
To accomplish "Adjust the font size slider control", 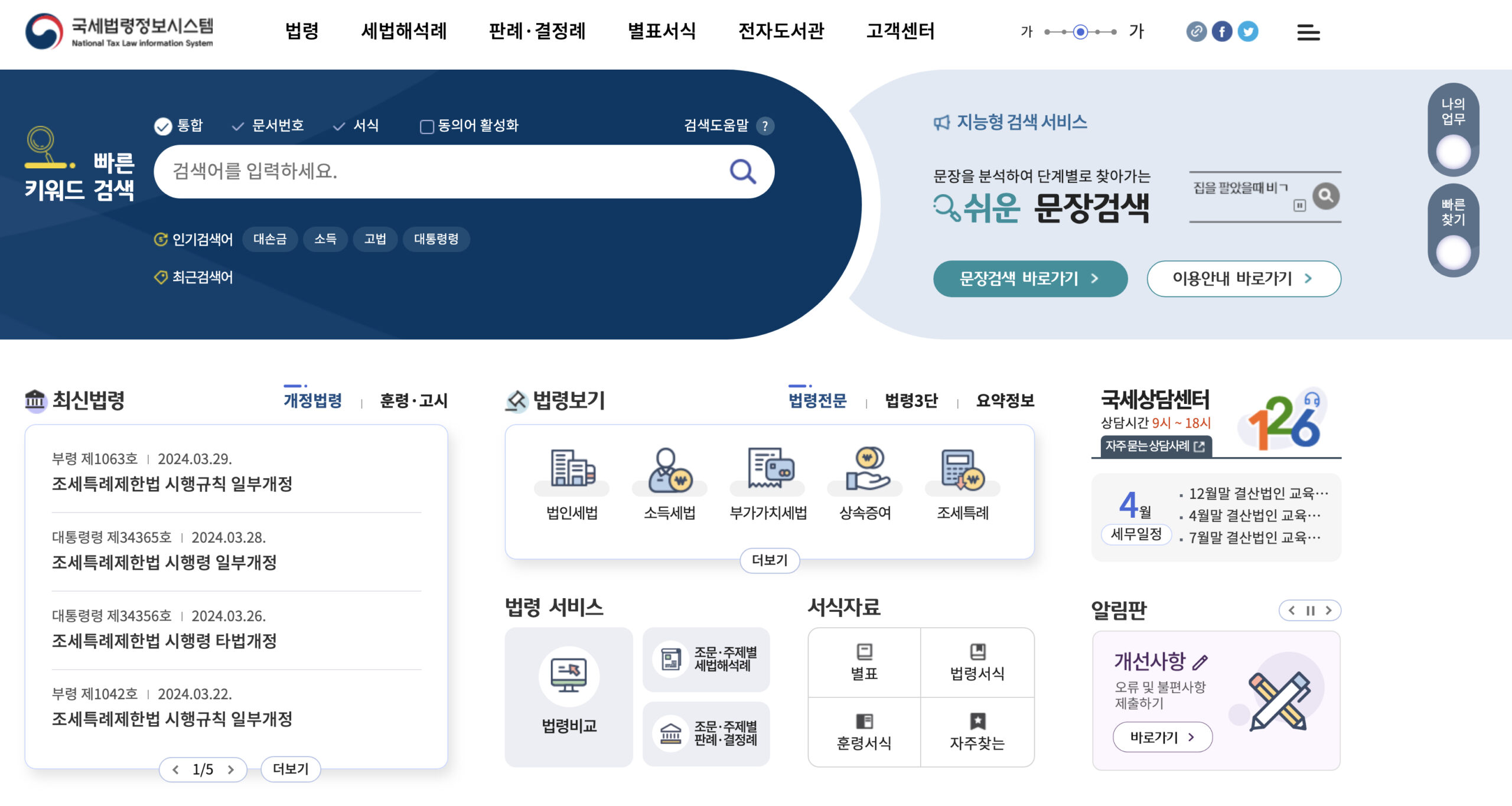I will tap(1080, 32).
